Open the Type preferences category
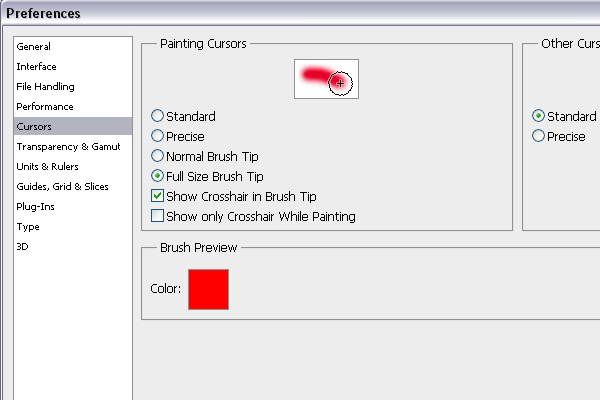Viewport: 600px width, 400px height. click(73, 227)
